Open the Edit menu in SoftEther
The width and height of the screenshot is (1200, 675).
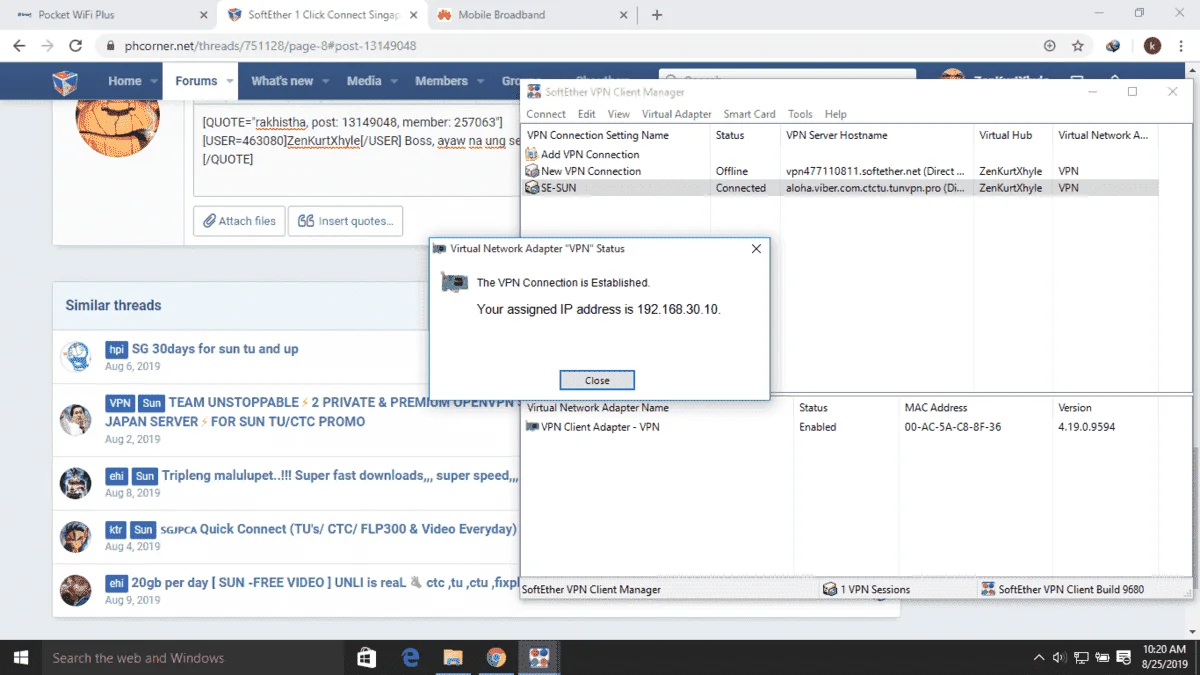(x=587, y=114)
